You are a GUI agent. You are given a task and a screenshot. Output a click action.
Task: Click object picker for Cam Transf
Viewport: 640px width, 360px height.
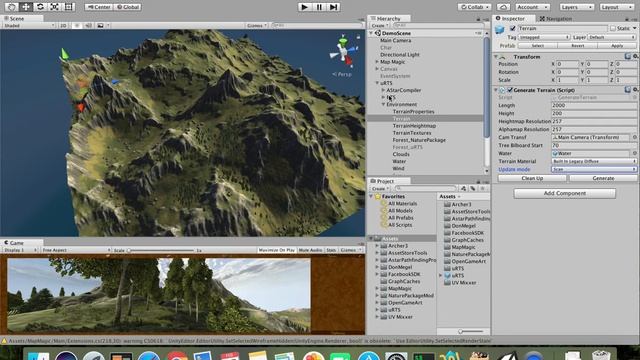[635, 138]
